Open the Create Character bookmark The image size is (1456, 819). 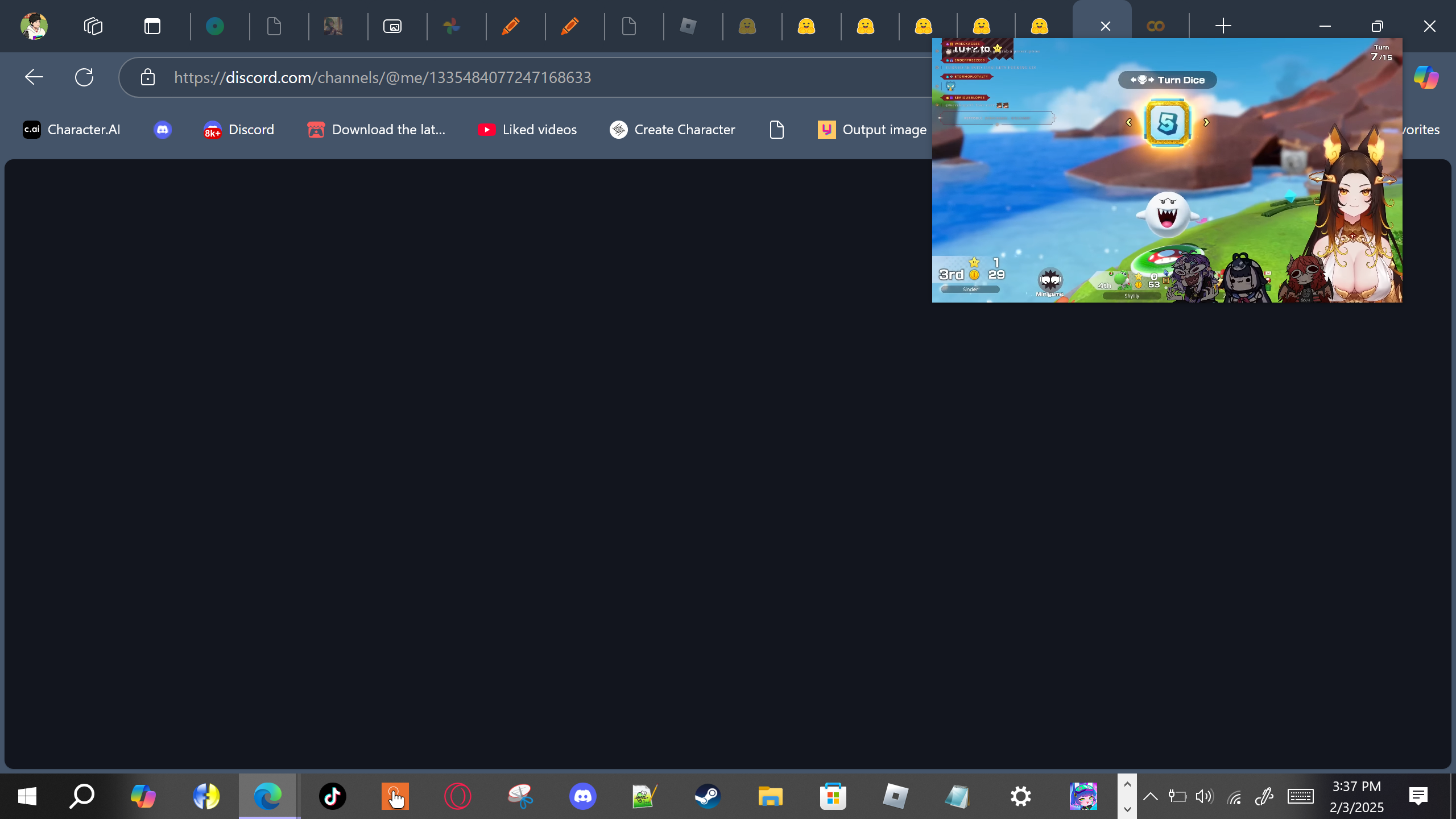(x=672, y=130)
